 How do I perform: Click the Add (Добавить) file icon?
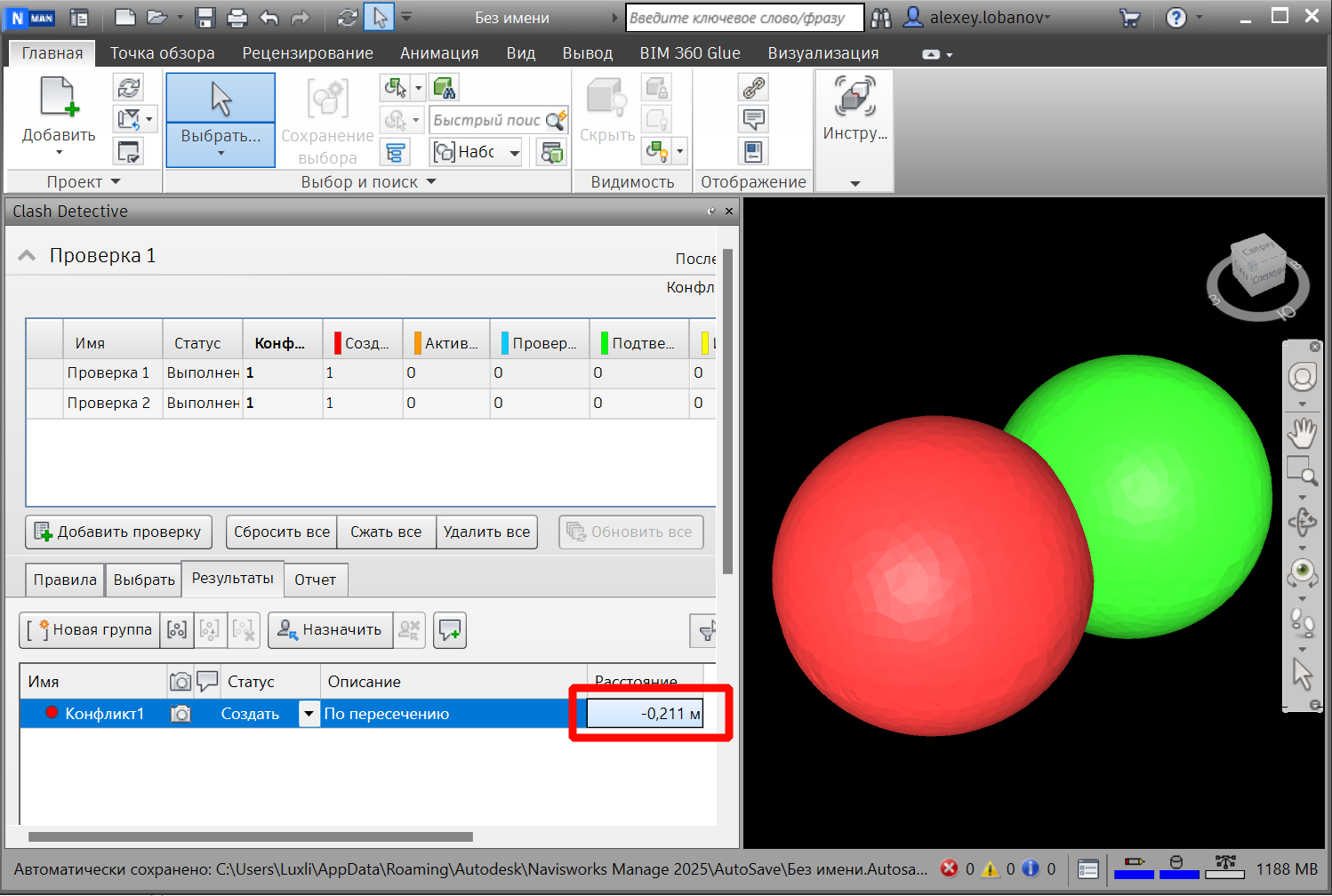[x=59, y=96]
